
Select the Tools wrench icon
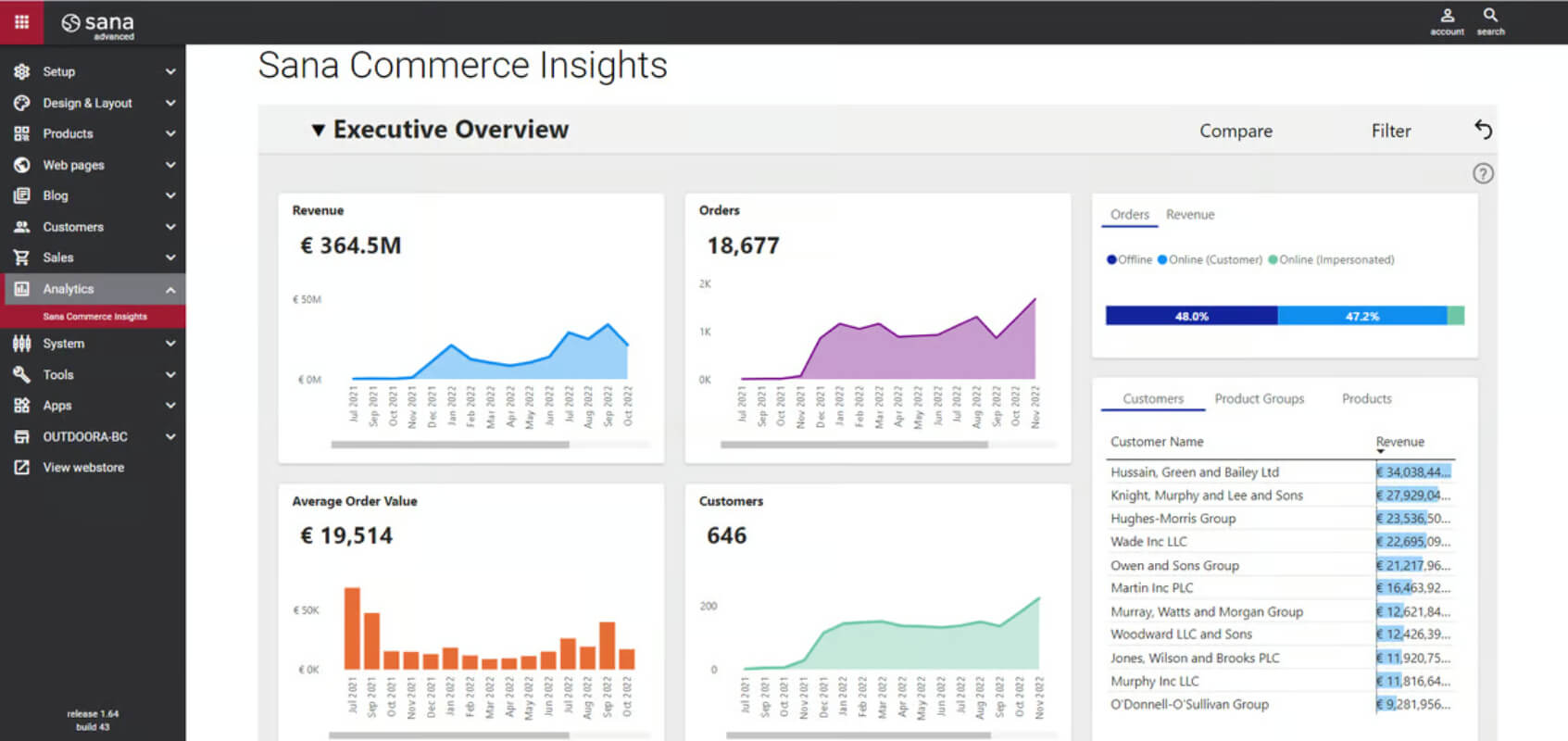pyautogui.click(x=21, y=374)
